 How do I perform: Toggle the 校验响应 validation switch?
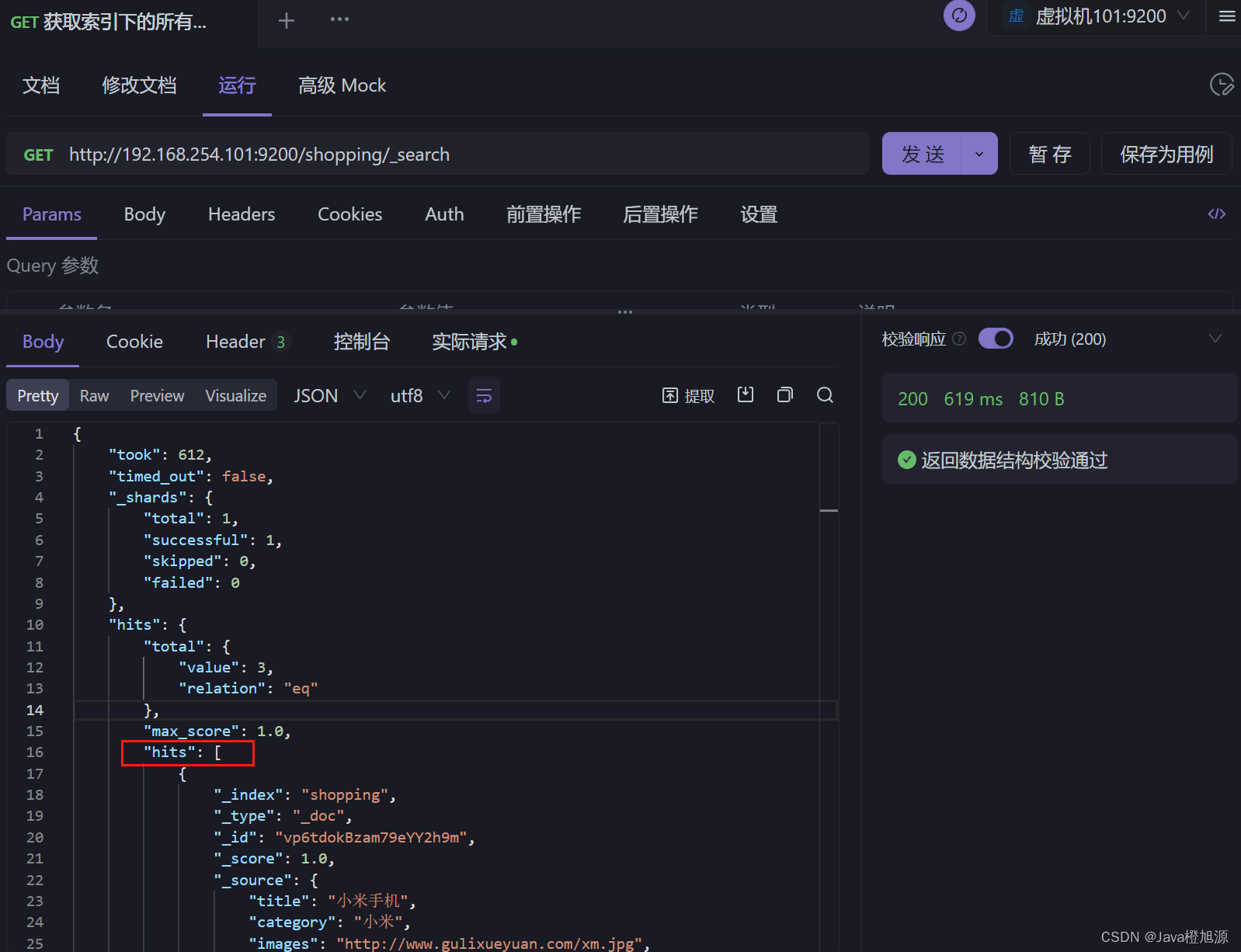(996, 339)
